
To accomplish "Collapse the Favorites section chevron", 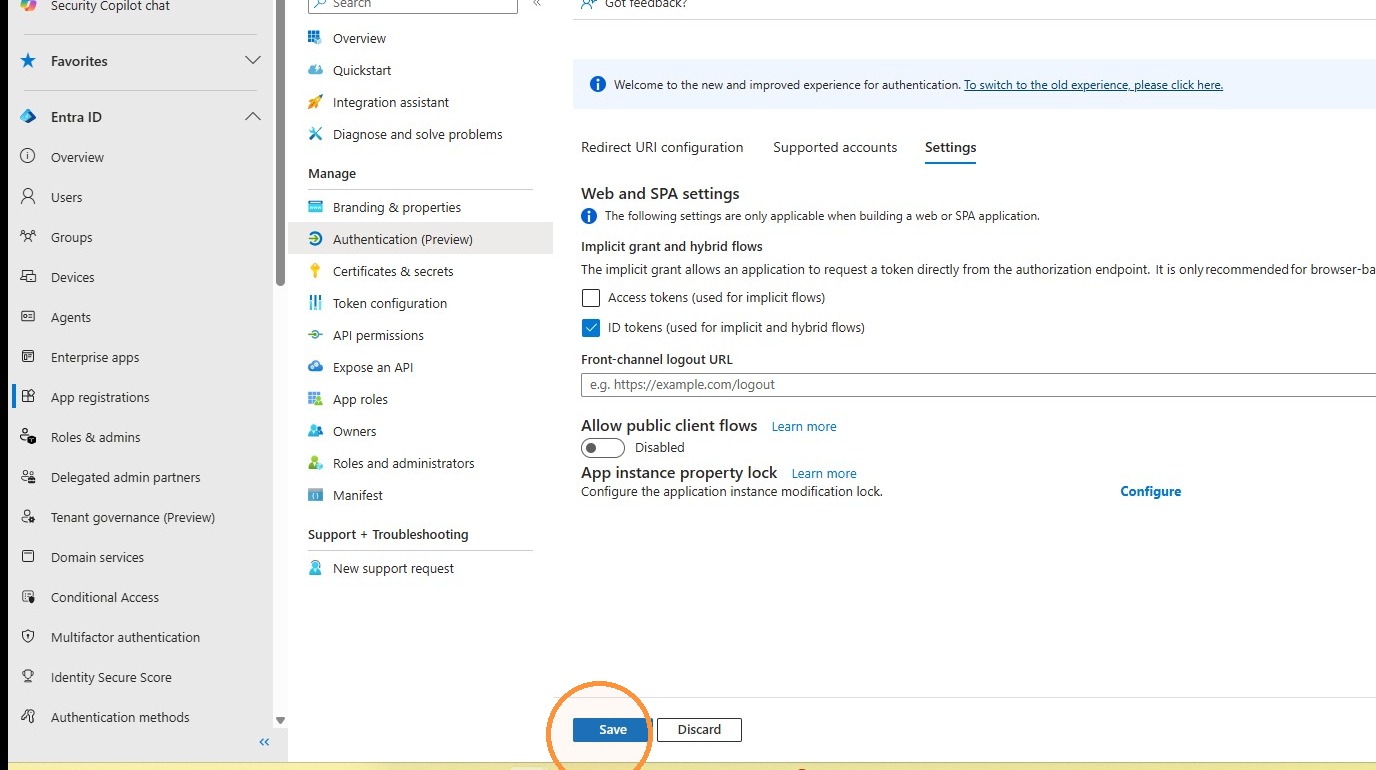I will 253,61.
